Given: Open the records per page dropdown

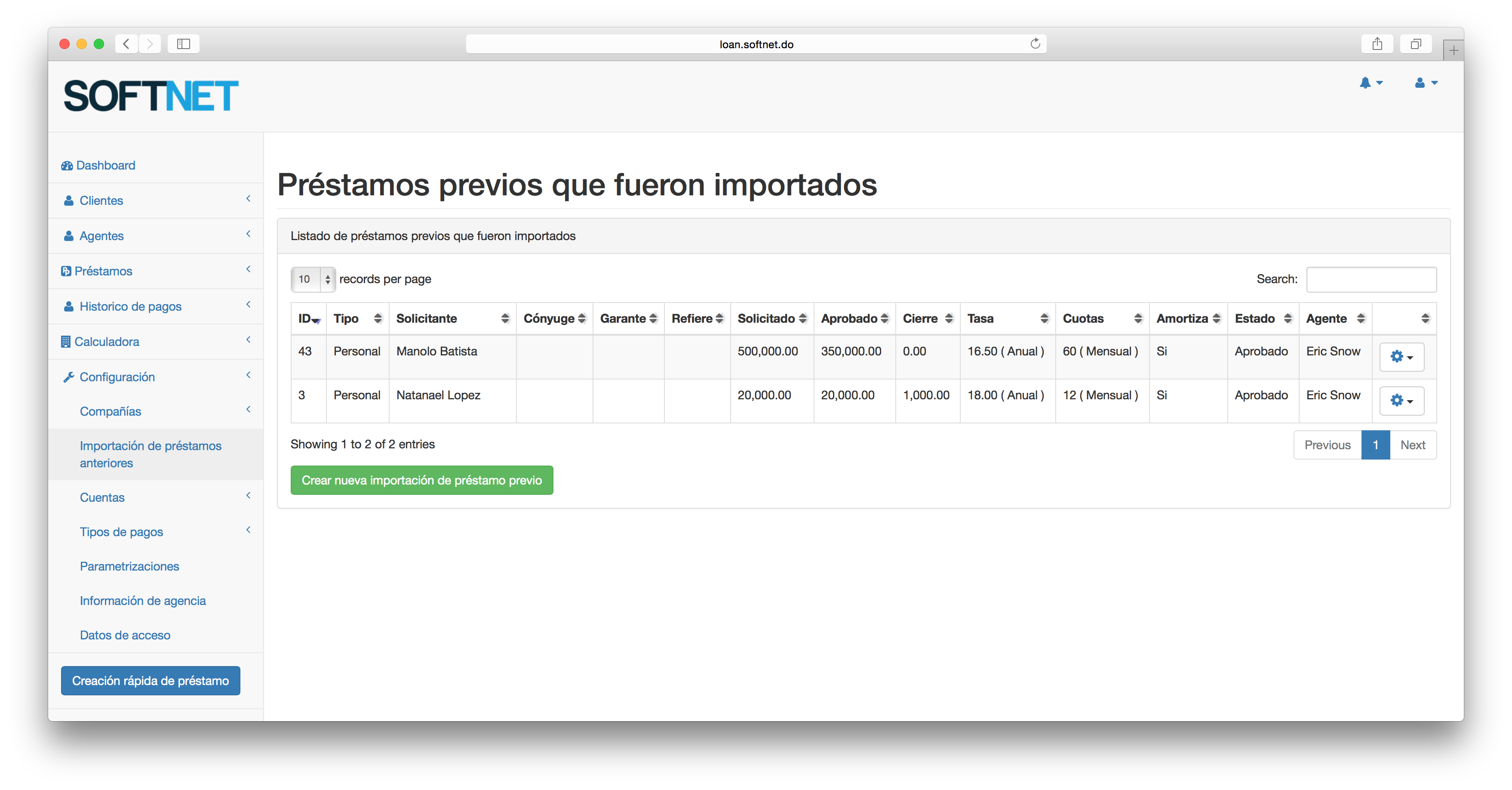Looking at the screenshot, I should (x=313, y=279).
